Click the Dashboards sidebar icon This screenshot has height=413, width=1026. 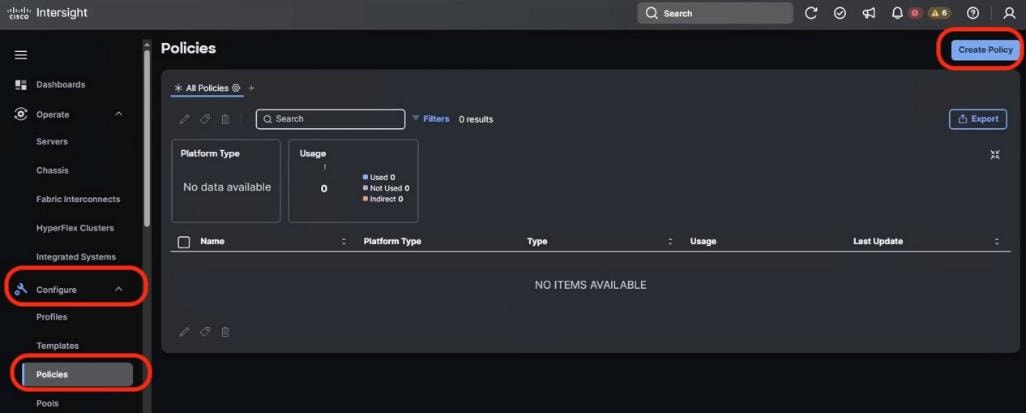pyautogui.click(x=21, y=84)
